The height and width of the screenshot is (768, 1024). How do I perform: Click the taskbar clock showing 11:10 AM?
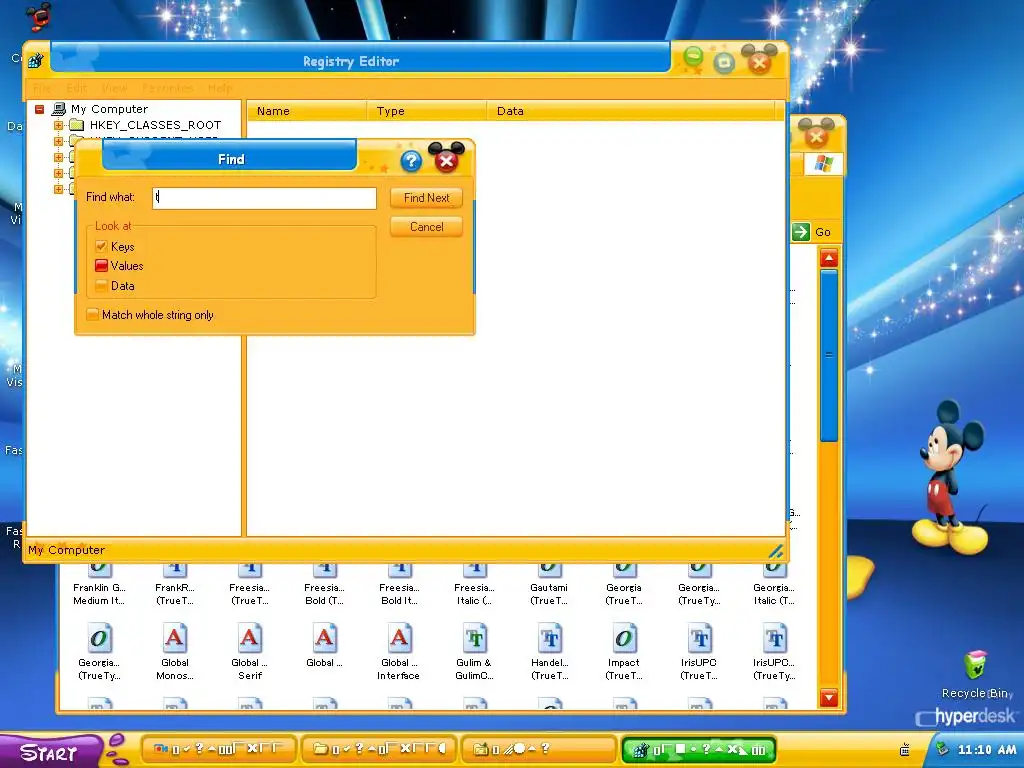pyautogui.click(x=987, y=750)
